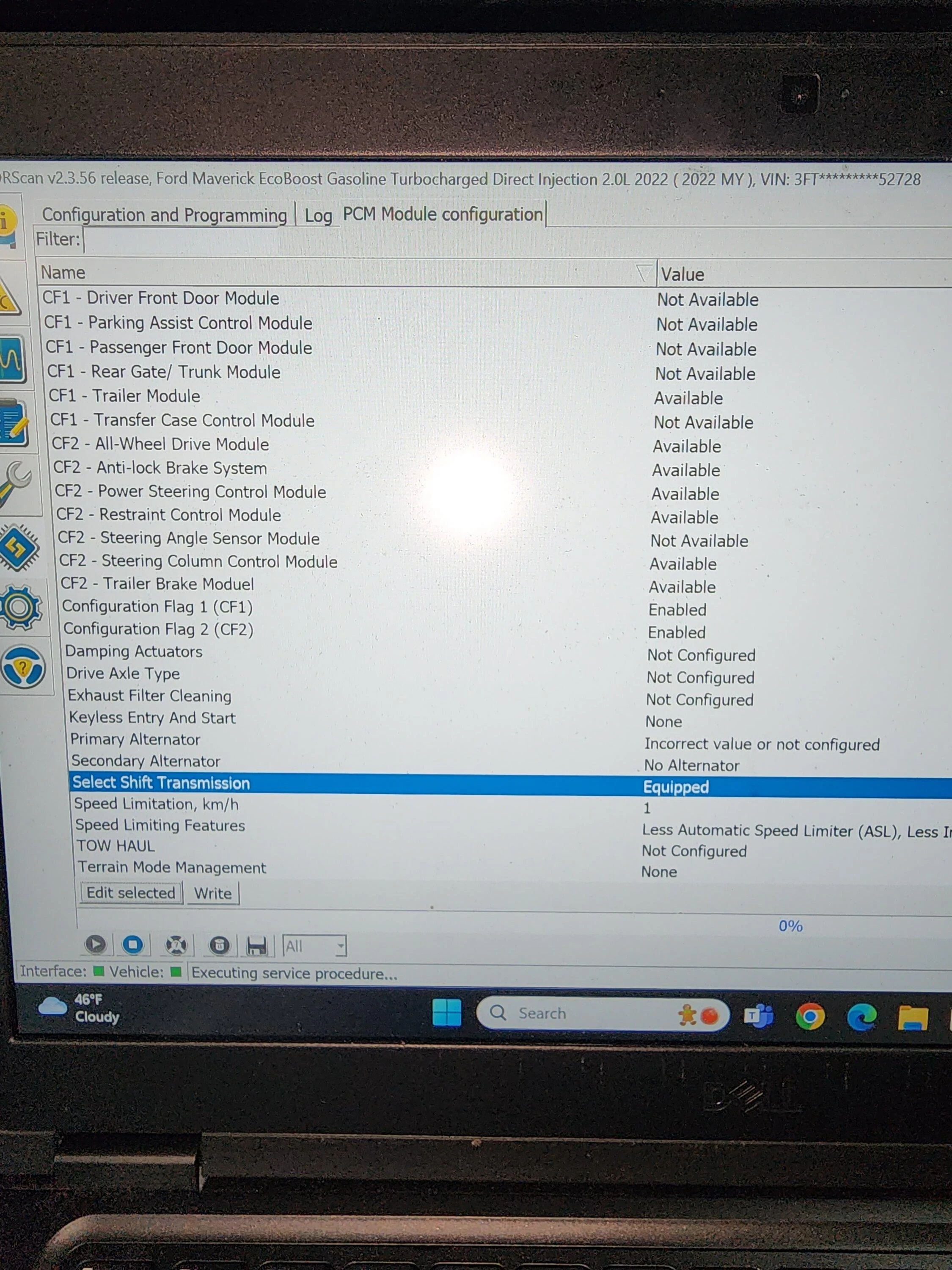
Task: Switch to the Log tab
Action: (x=319, y=215)
